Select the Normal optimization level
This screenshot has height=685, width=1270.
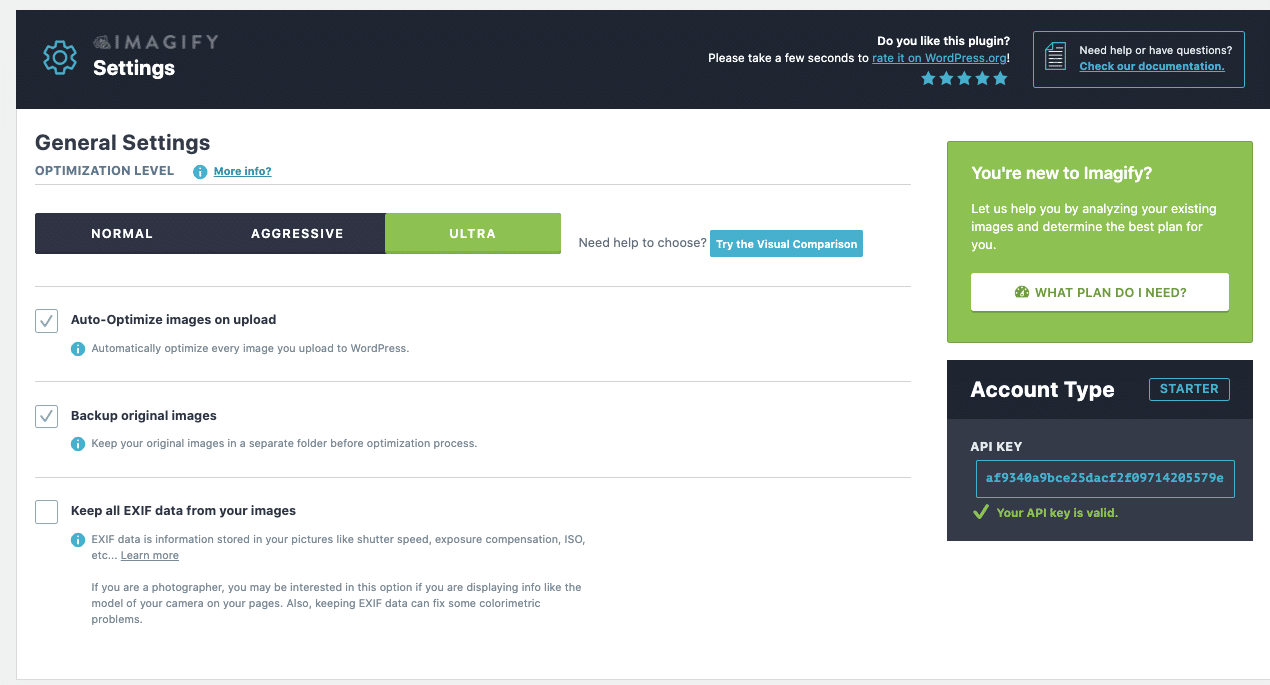[x=122, y=233]
